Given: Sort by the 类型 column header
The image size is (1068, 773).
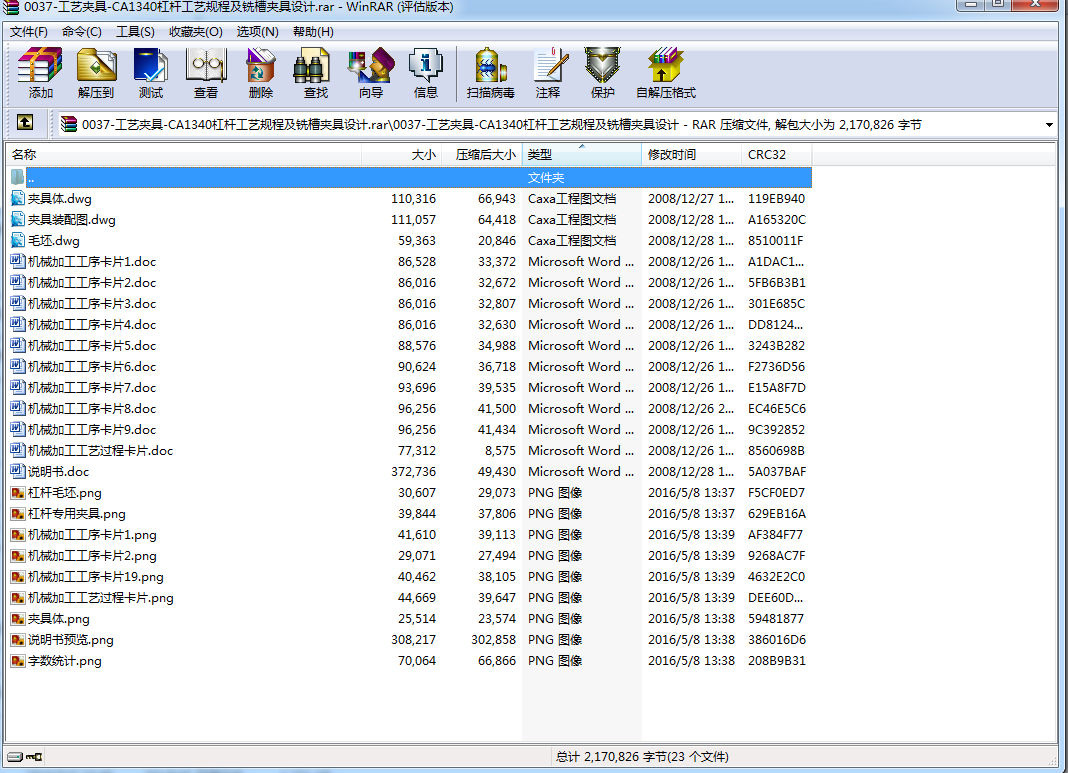Looking at the screenshot, I should [x=582, y=155].
